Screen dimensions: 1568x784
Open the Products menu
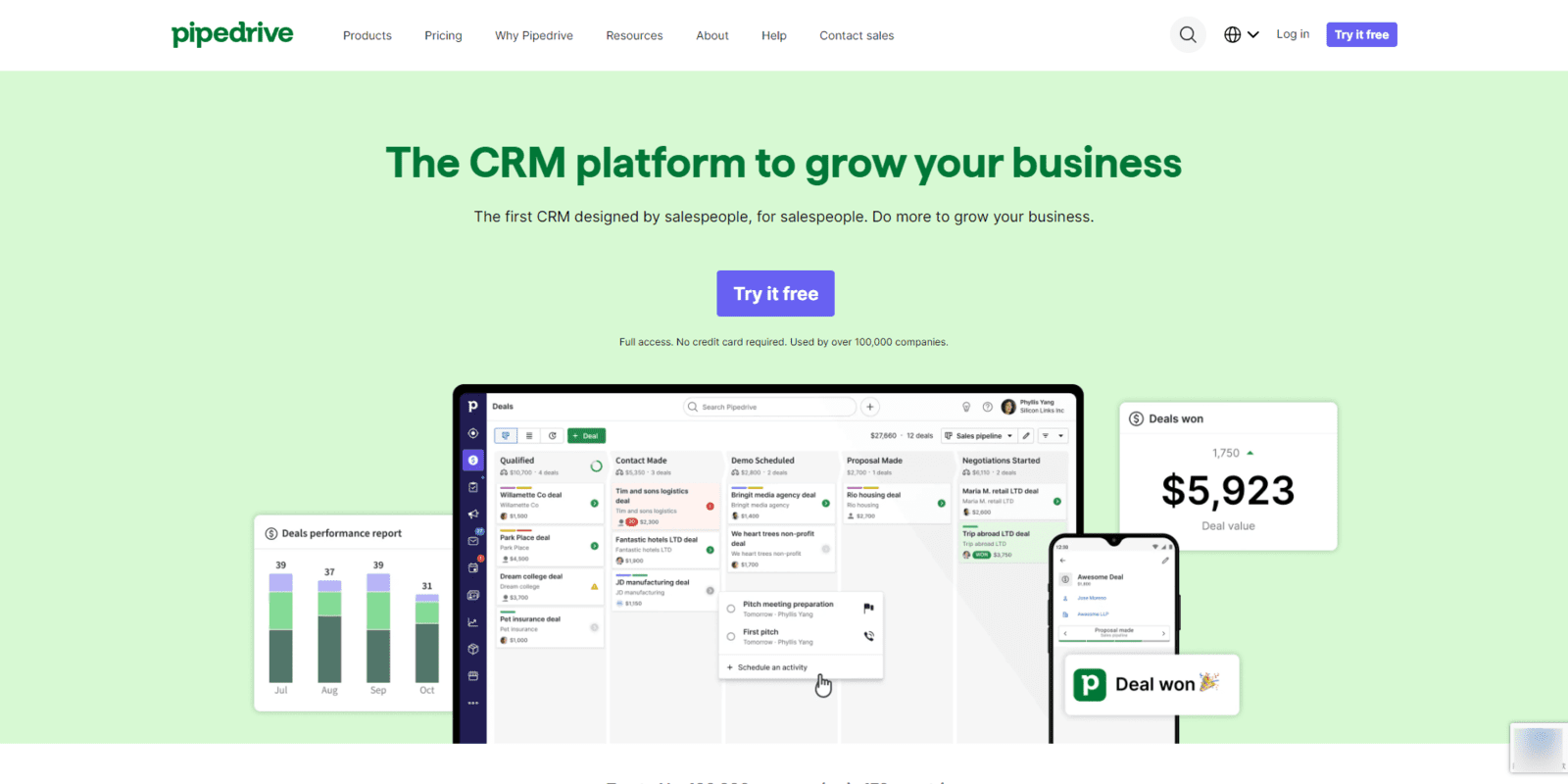coord(367,35)
